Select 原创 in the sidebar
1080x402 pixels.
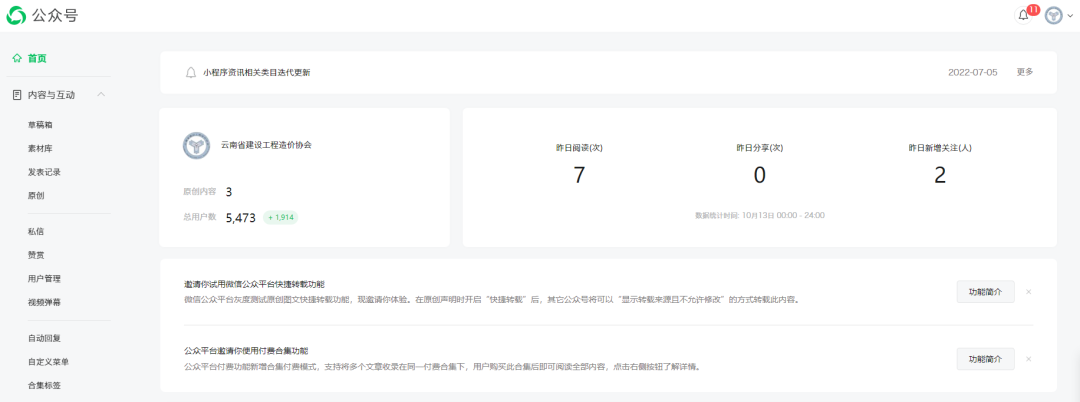(x=37, y=195)
